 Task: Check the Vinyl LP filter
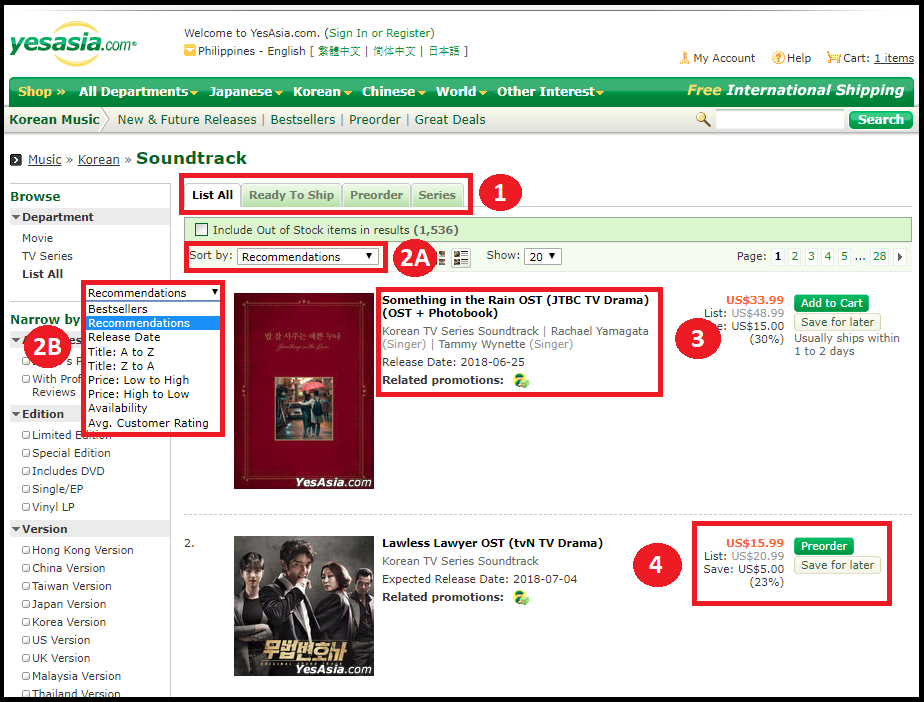coord(26,507)
